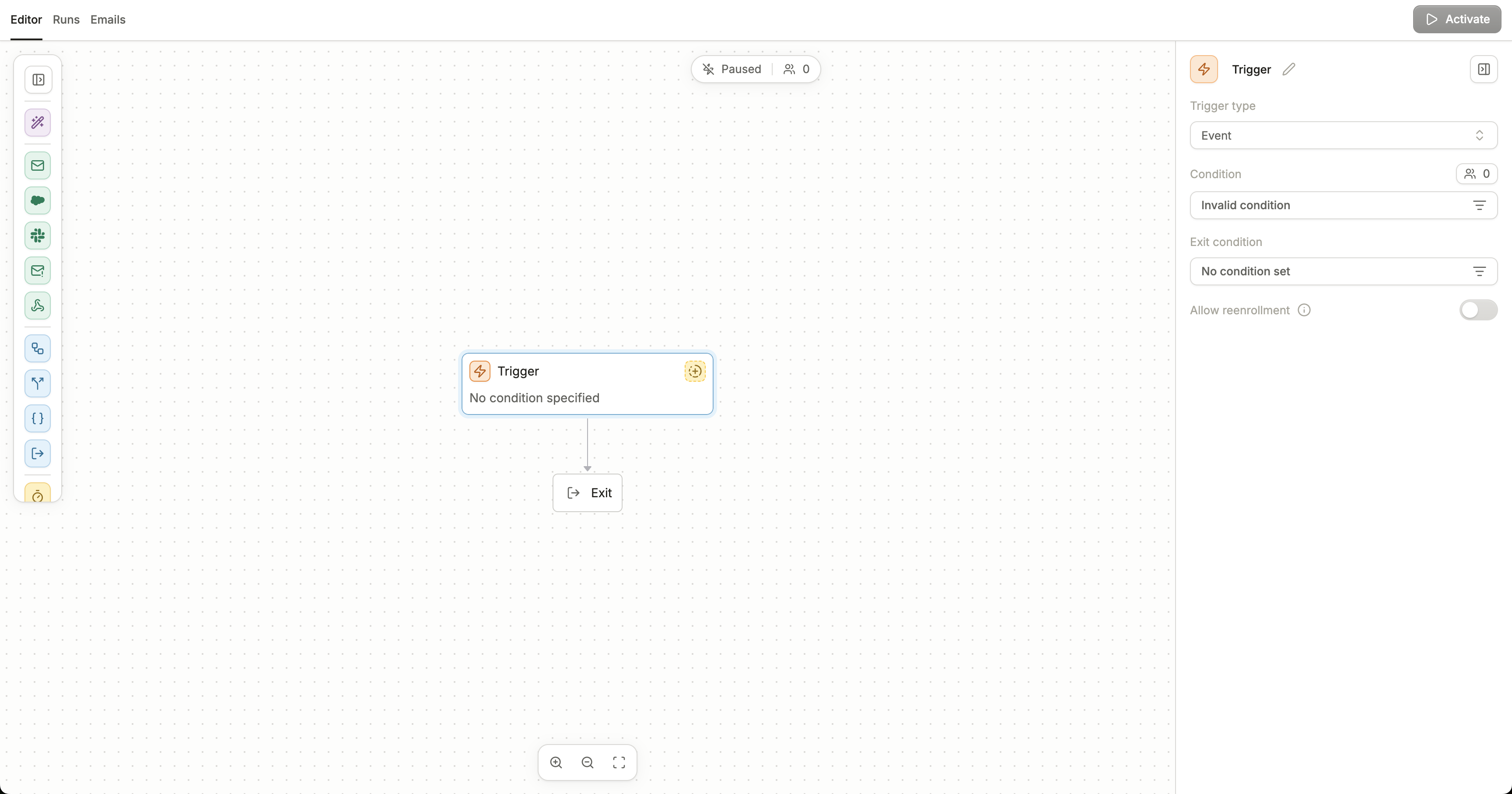Switch to the Runs tab
Screen dimensions: 1512x794
tap(66, 19)
